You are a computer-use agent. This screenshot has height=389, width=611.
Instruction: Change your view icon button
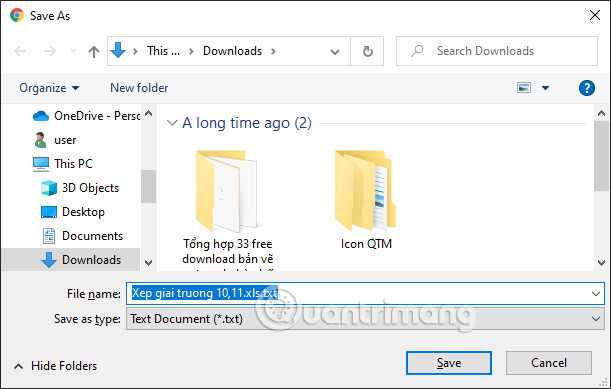click(524, 88)
